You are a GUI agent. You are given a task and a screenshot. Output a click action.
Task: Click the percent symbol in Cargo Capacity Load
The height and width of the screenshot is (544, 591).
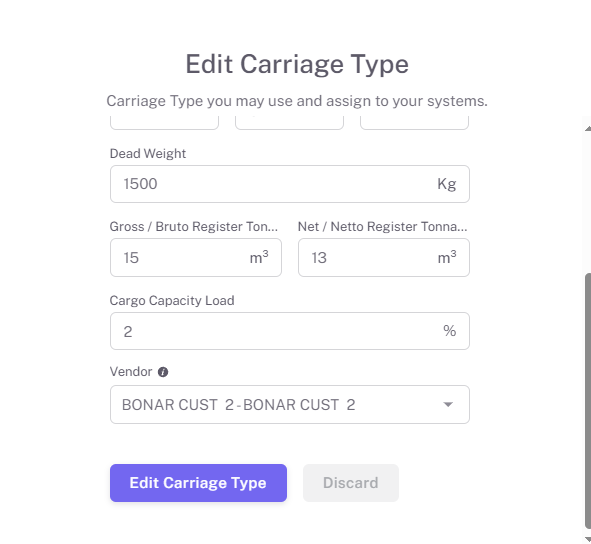click(x=450, y=331)
